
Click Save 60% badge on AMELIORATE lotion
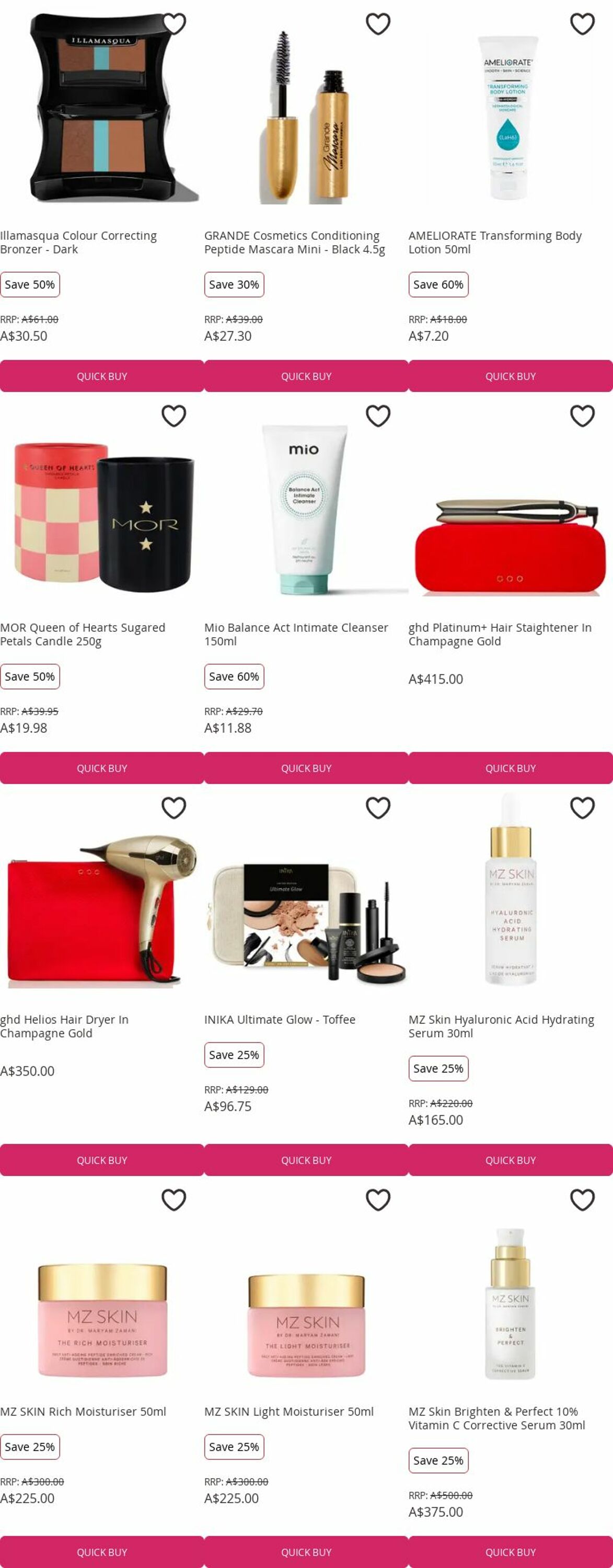pyautogui.click(x=438, y=284)
